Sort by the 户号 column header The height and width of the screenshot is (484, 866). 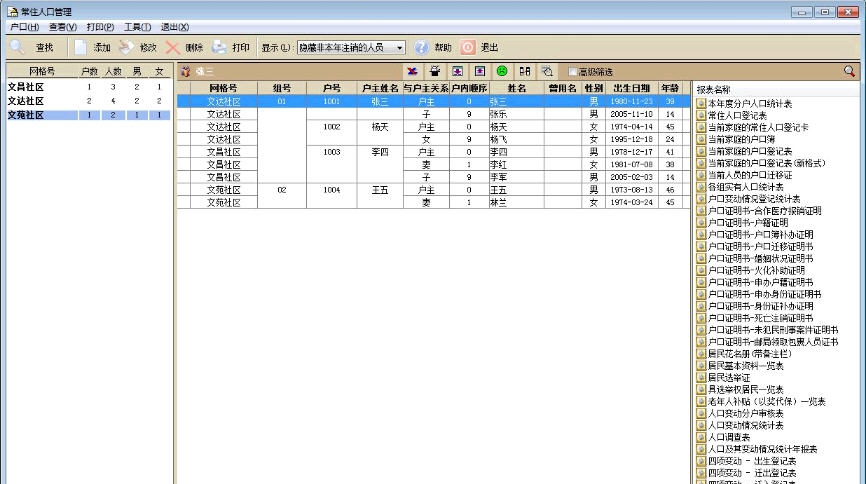click(331, 88)
